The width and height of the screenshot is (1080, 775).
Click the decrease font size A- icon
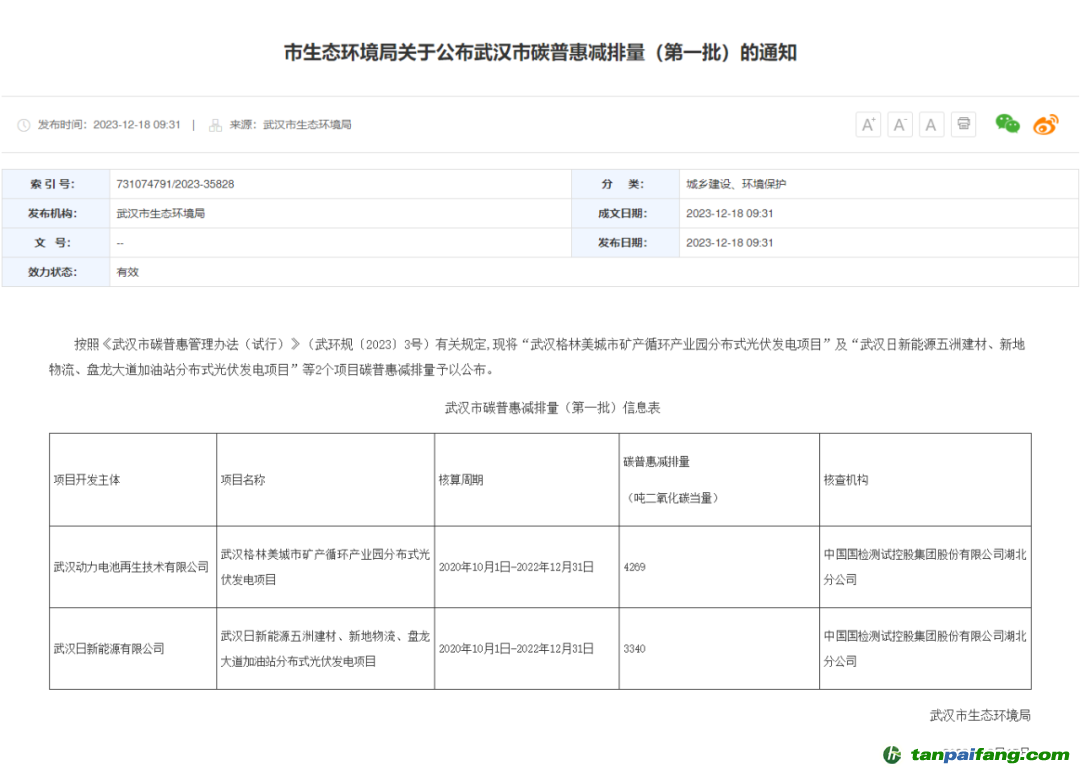900,125
